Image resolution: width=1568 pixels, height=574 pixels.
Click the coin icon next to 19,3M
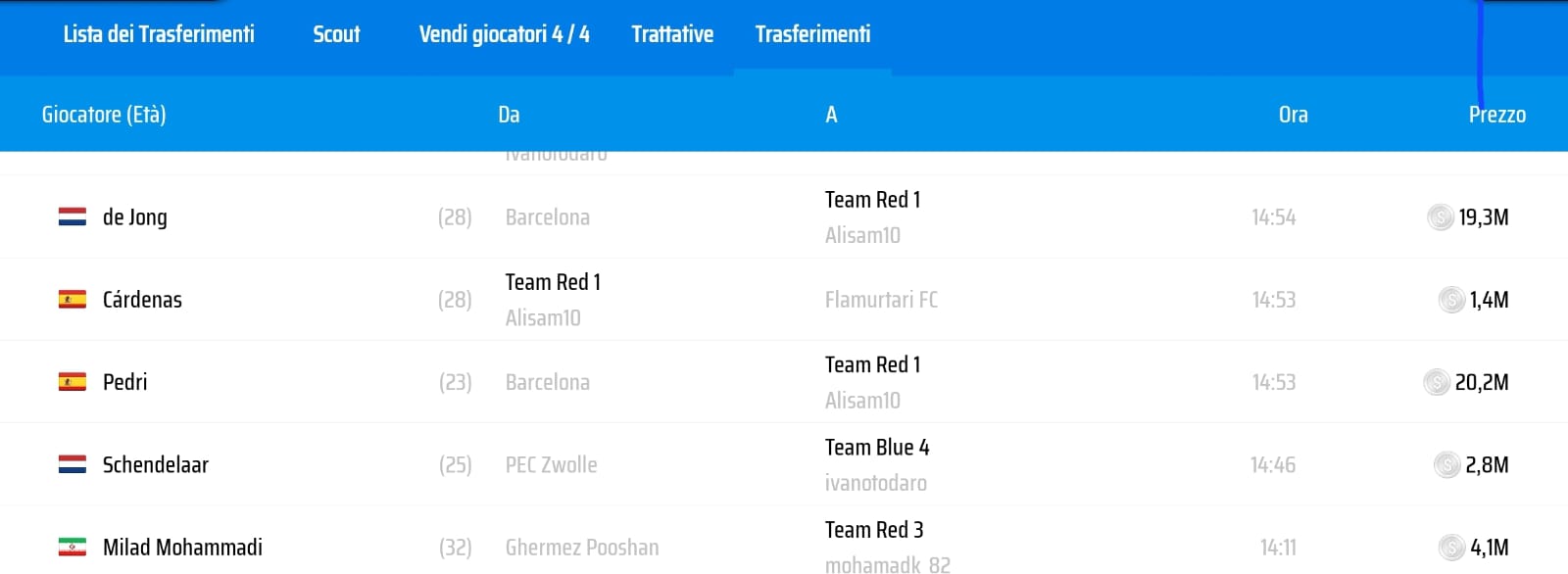1440,217
